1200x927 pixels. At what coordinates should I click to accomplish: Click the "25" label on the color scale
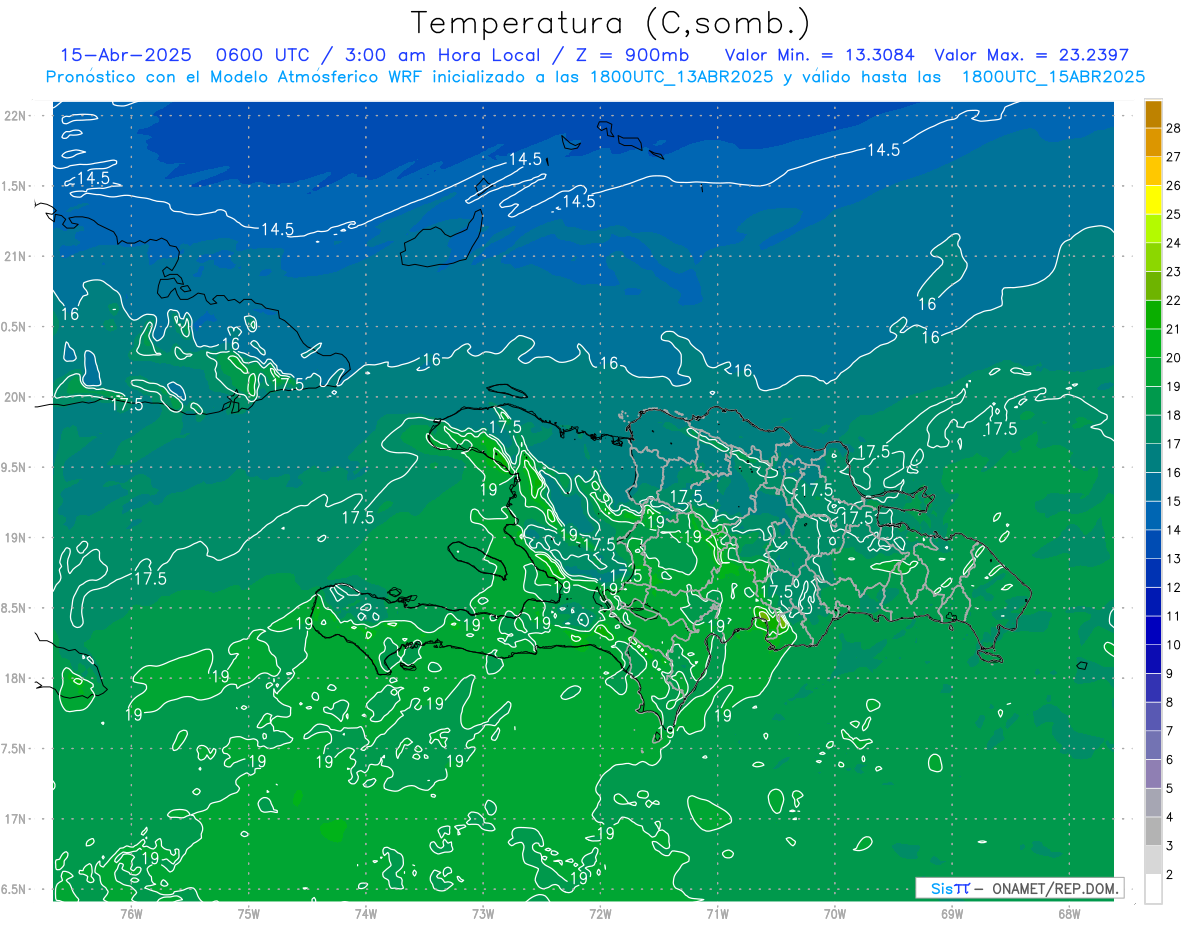point(1174,214)
